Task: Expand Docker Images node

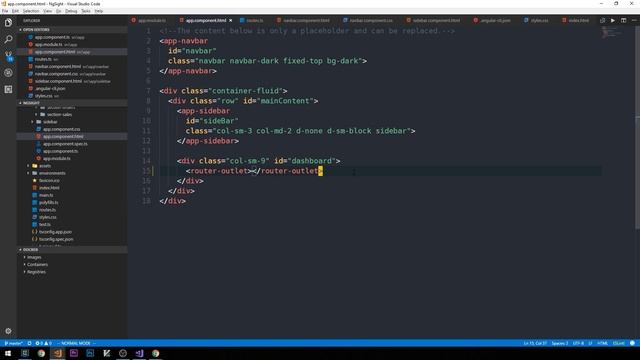Action: (x=34, y=258)
